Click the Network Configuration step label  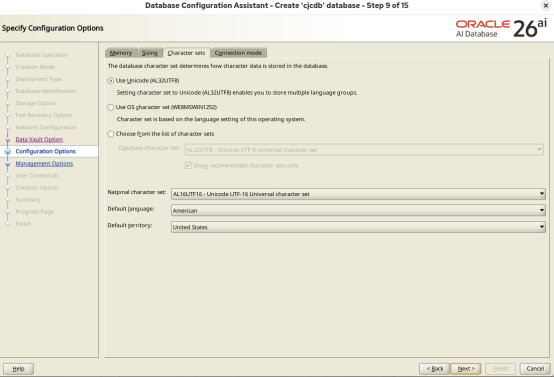[46, 127]
